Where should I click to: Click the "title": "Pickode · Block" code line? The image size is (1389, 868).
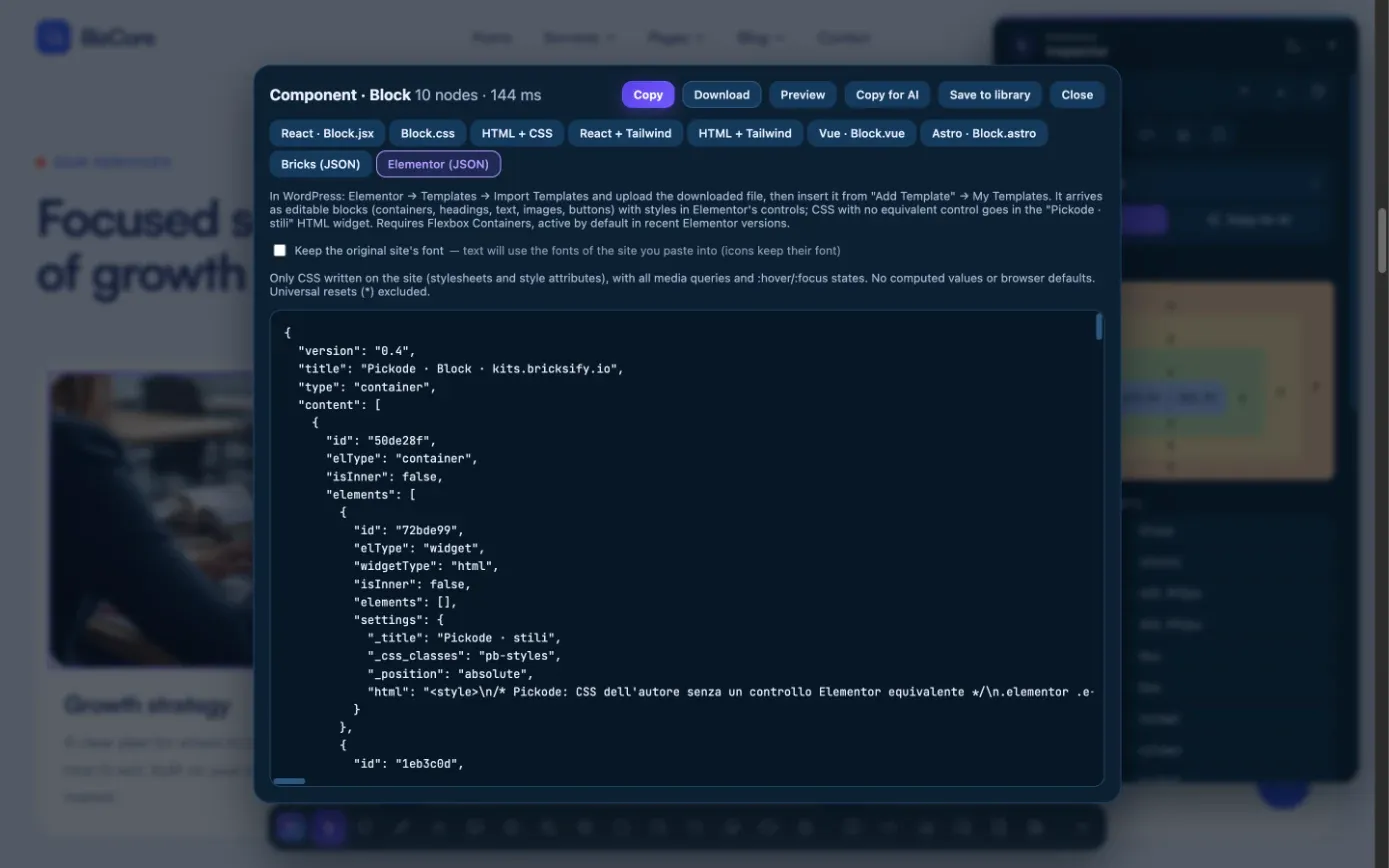[x=461, y=369]
